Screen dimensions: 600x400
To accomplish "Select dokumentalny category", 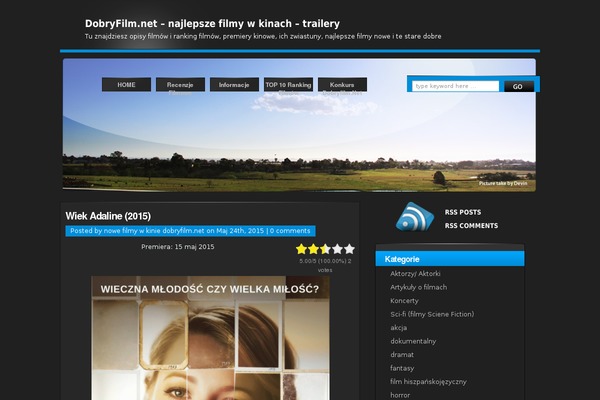I will [413, 341].
